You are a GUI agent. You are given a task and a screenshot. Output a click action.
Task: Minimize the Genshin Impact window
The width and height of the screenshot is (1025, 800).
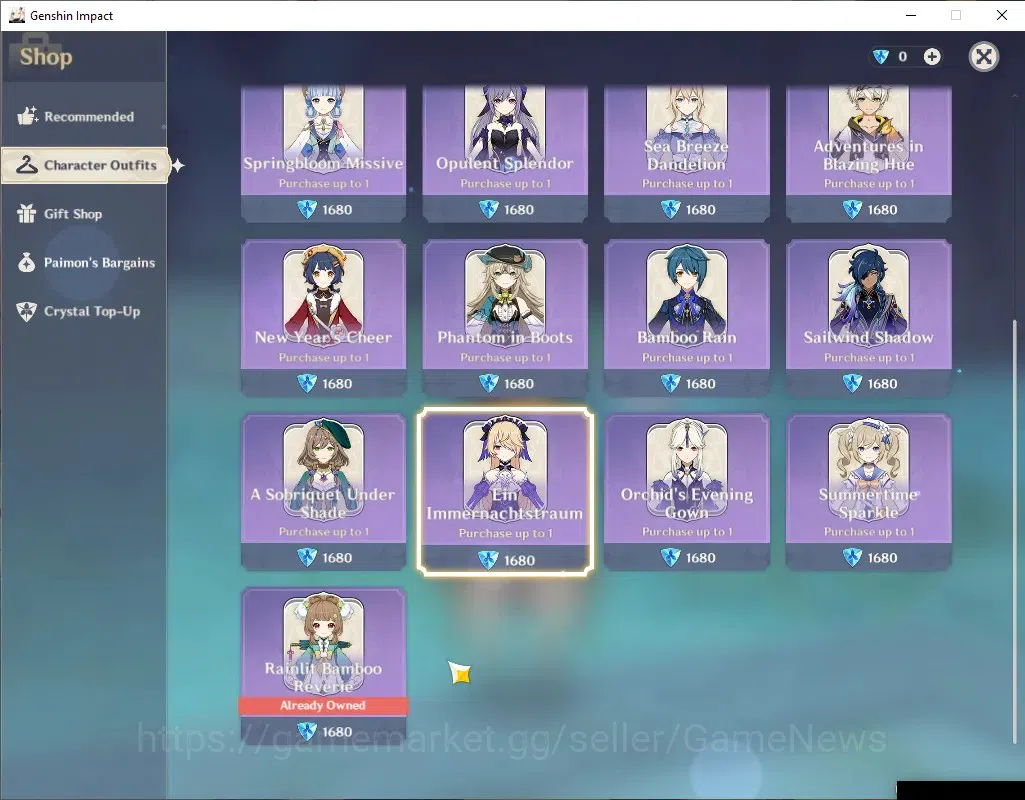click(911, 15)
